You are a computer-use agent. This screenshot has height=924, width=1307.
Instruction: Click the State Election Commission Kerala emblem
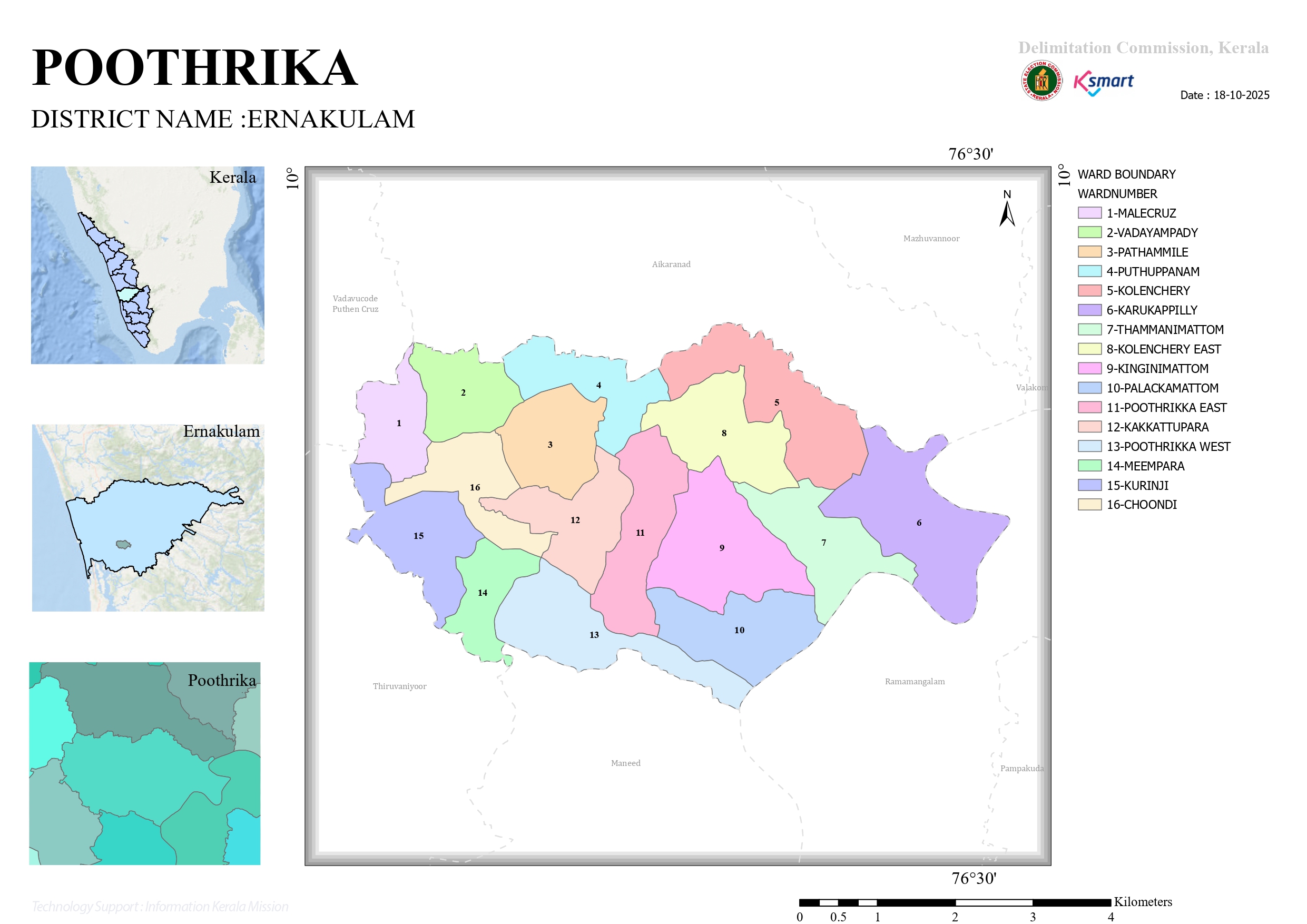click(x=1041, y=81)
